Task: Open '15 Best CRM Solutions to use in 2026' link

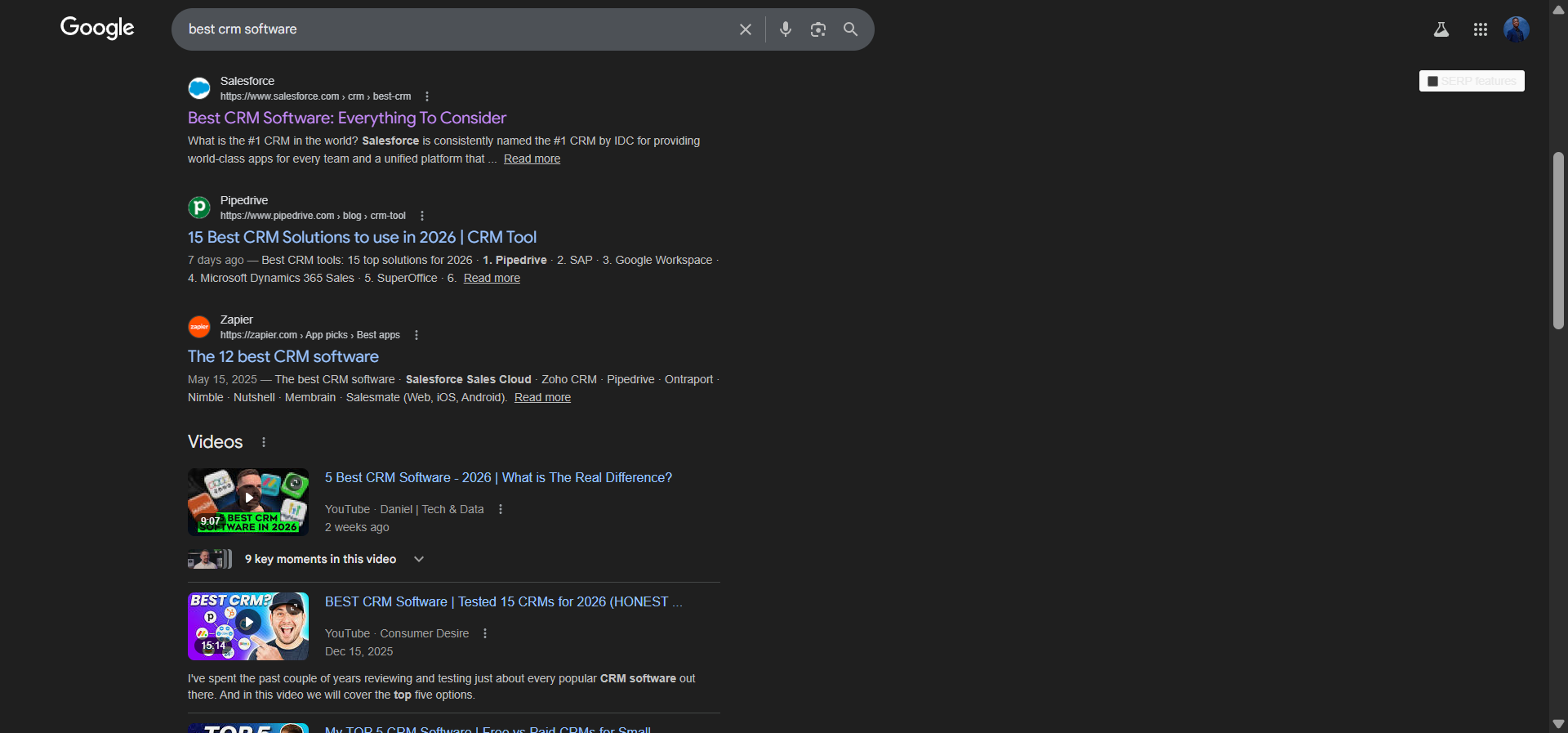Action: point(362,237)
